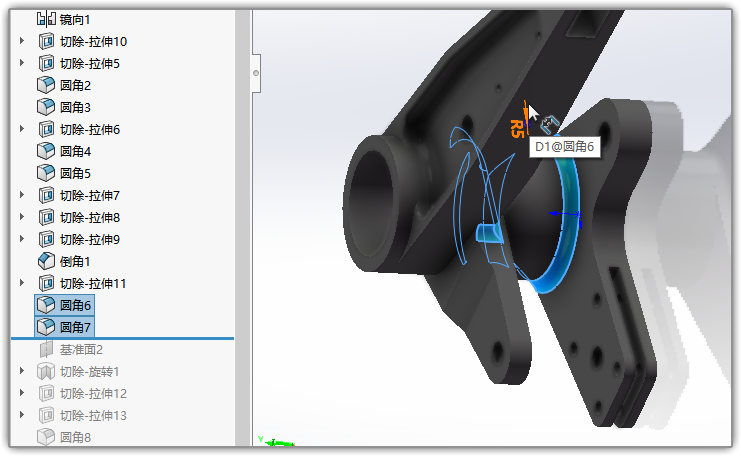The image size is (741, 456).
Task: Click the 圆角8 suppressed fillet icon
Action: coord(46,437)
